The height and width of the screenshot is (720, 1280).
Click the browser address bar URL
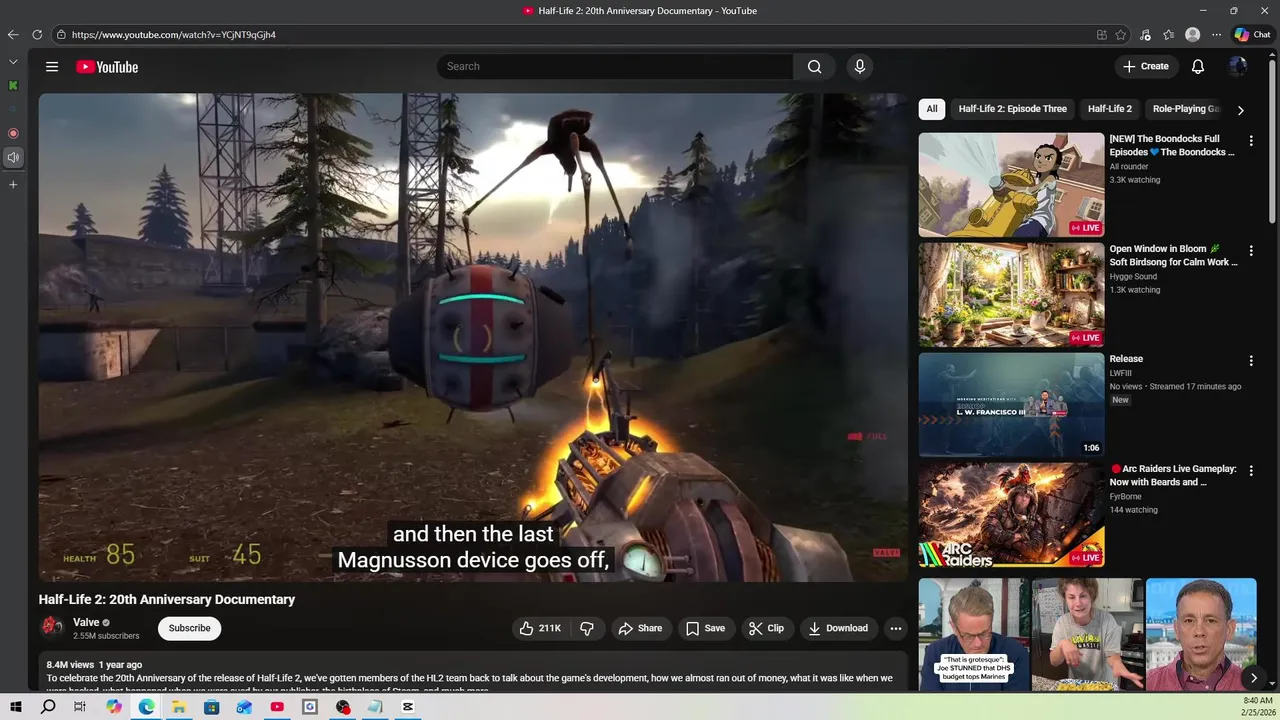pos(174,34)
